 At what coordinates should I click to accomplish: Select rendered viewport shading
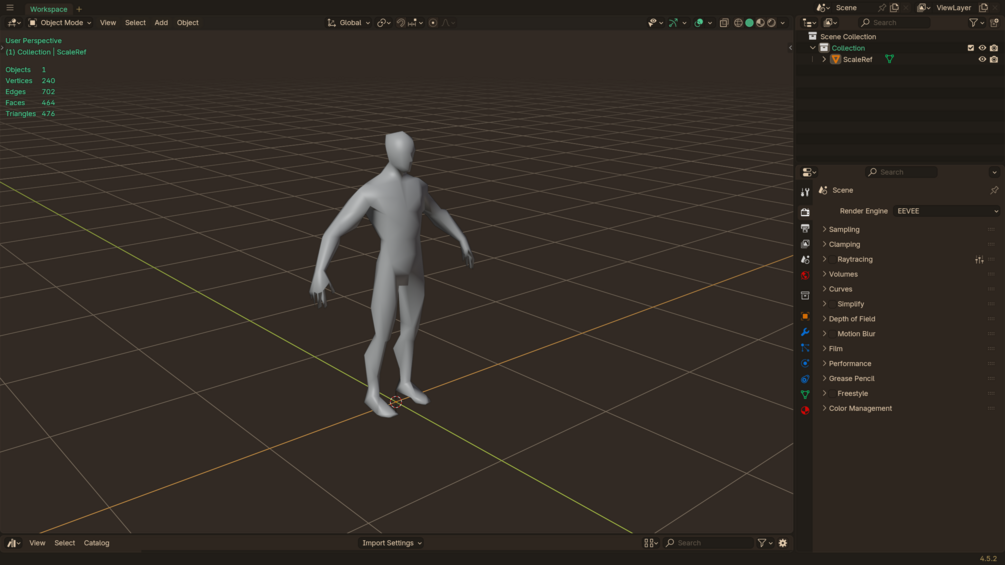pos(771,22)
